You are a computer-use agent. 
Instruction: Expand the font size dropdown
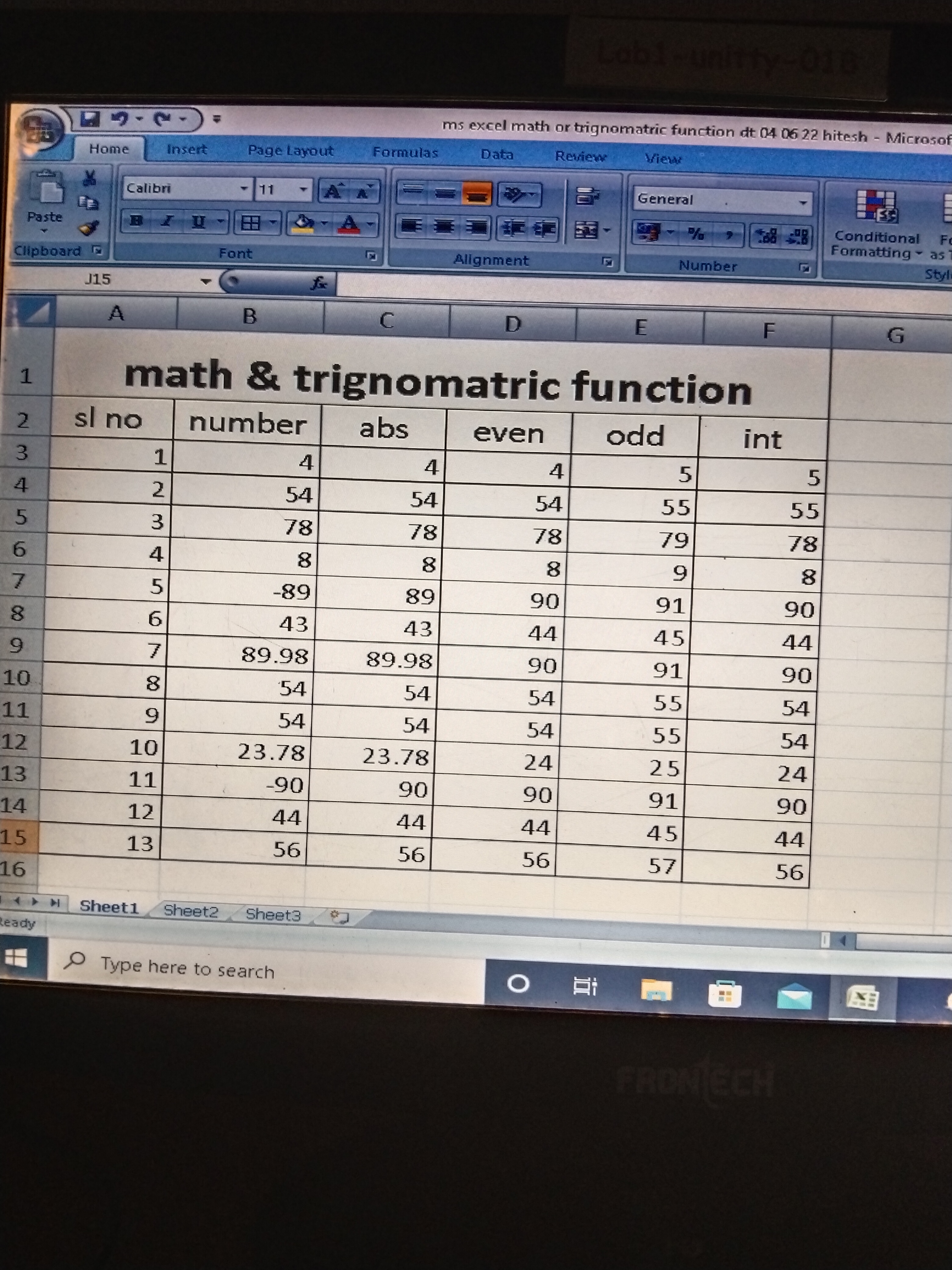click(x=303, y=190)
